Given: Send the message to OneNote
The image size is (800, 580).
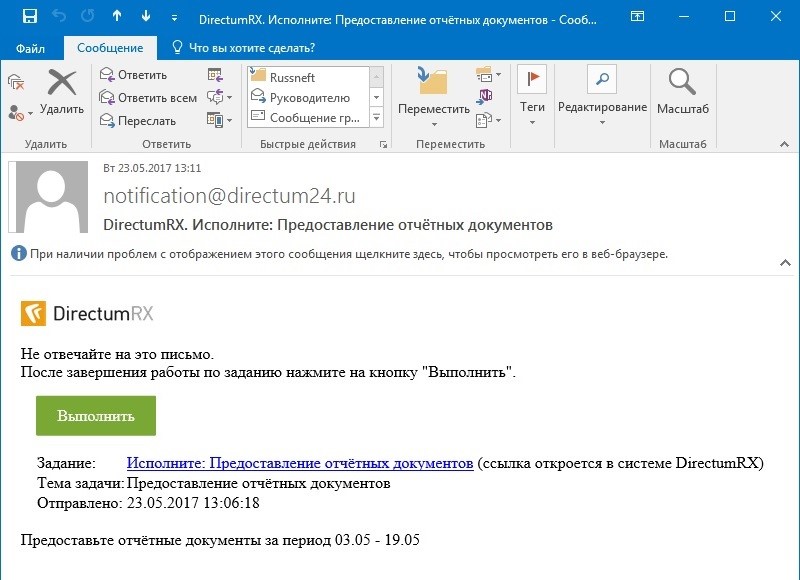Looking at the screenshot, I should 485,96.
